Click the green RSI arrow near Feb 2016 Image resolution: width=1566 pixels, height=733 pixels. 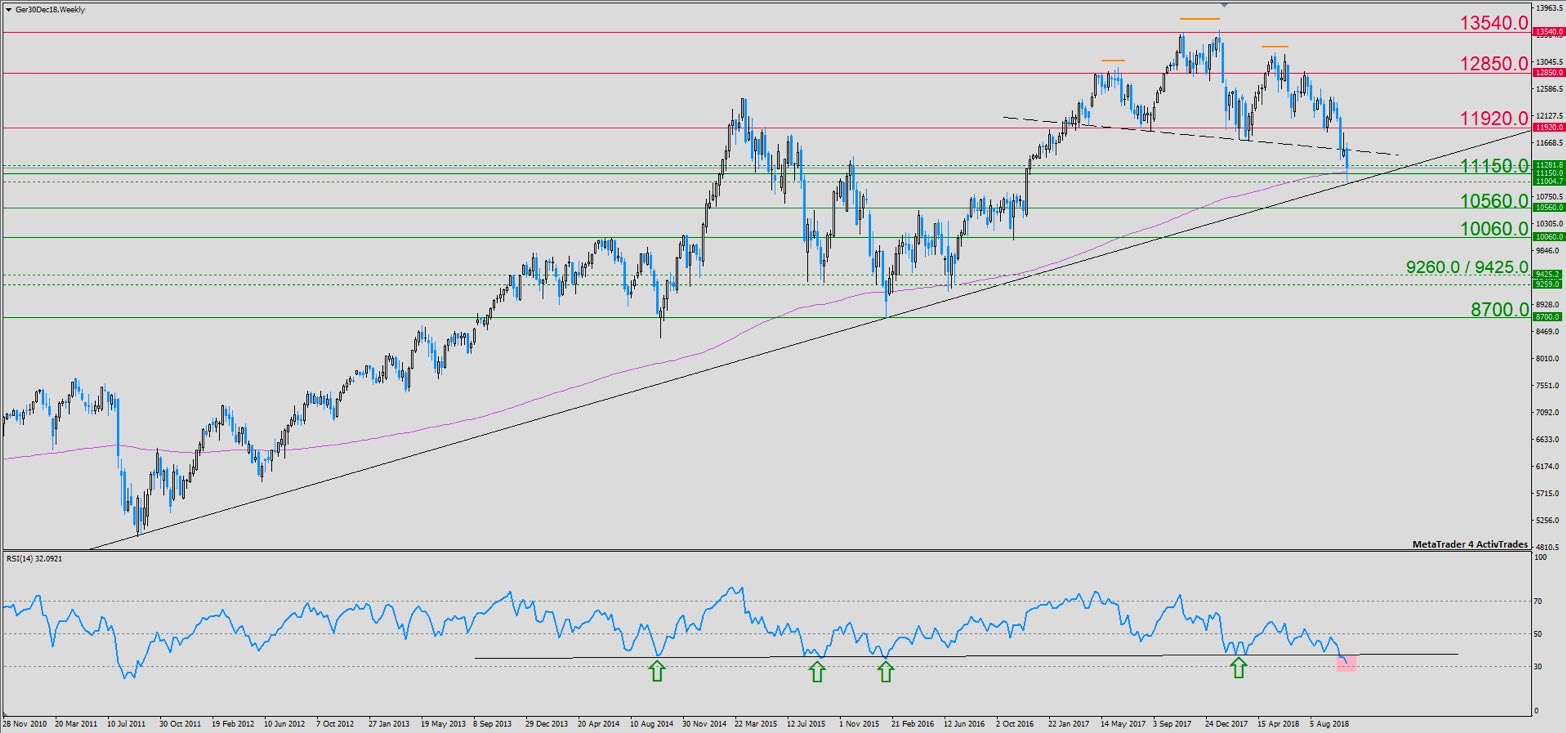pos(885,671)
